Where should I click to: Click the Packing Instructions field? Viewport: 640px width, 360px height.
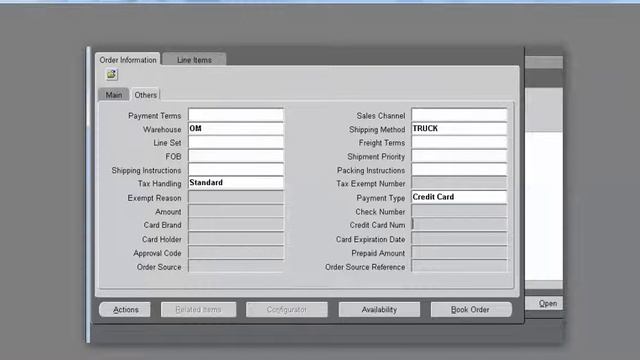coord(459,169)
